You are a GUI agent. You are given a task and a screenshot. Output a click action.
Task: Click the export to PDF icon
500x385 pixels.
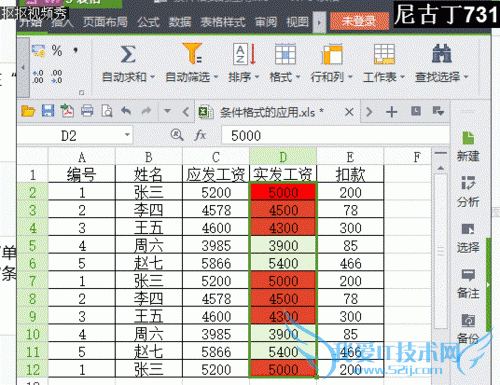pos(67,111)
